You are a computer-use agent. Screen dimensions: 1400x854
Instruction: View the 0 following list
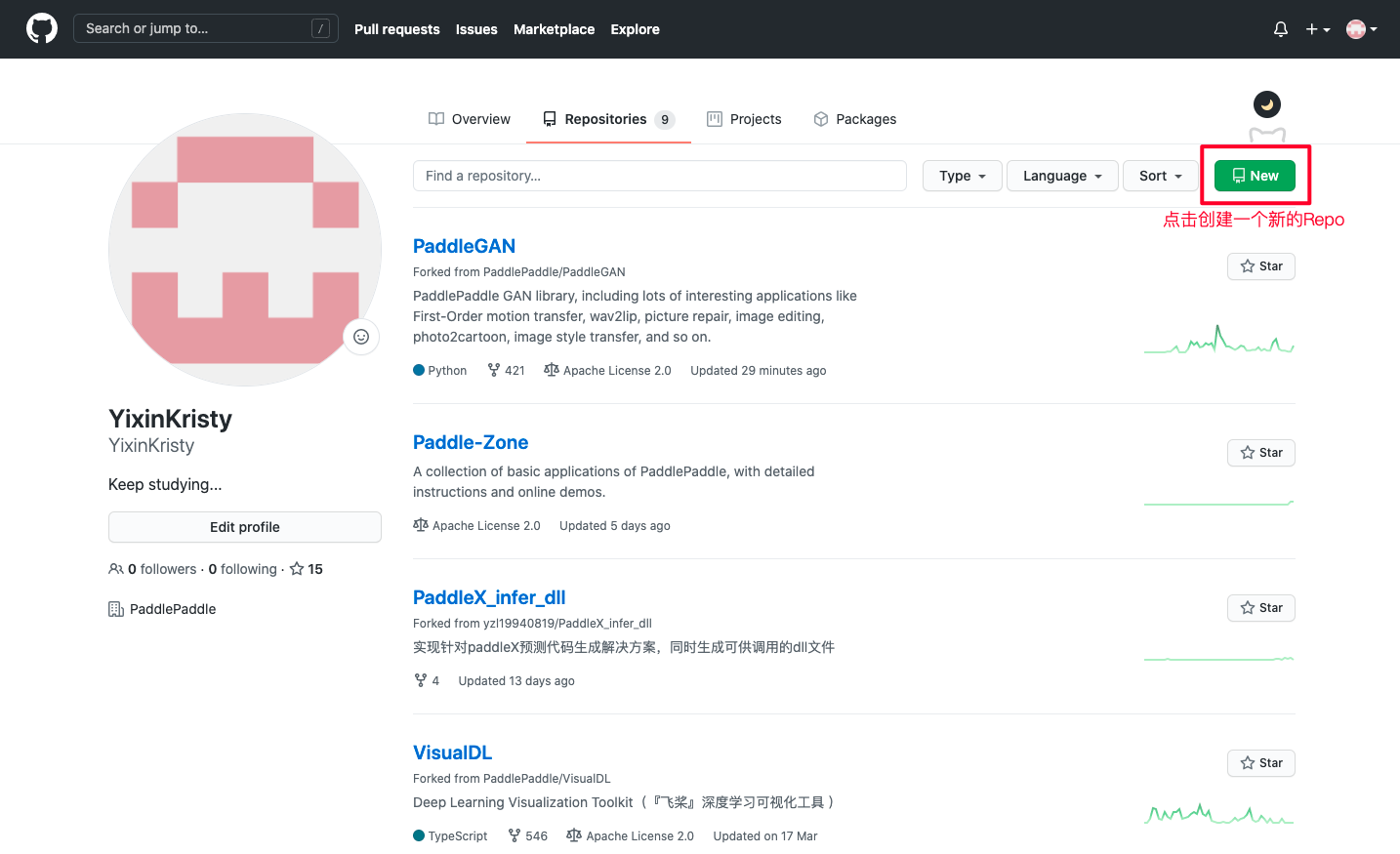tap(243, 569)
